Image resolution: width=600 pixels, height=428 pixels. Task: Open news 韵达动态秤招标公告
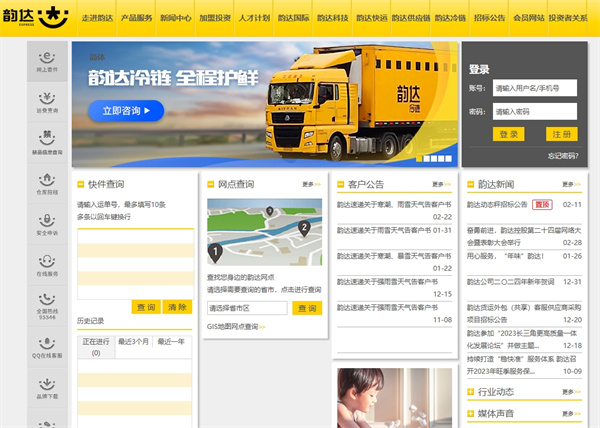pos(497,205)
